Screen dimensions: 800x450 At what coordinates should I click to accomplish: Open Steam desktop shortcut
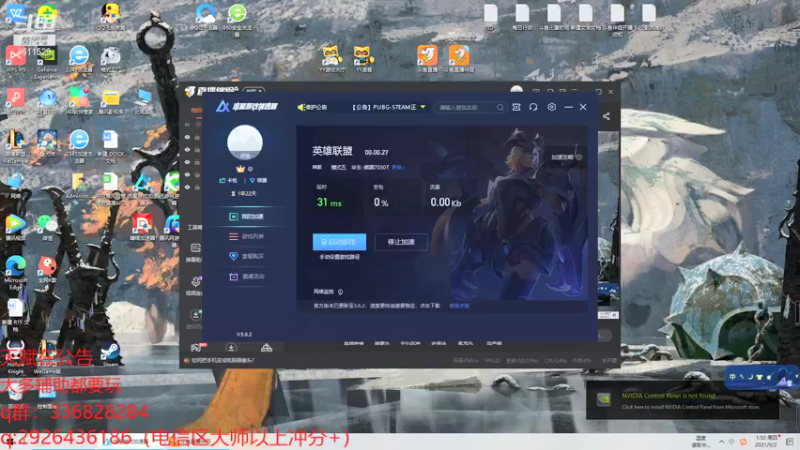pos(110,355)
